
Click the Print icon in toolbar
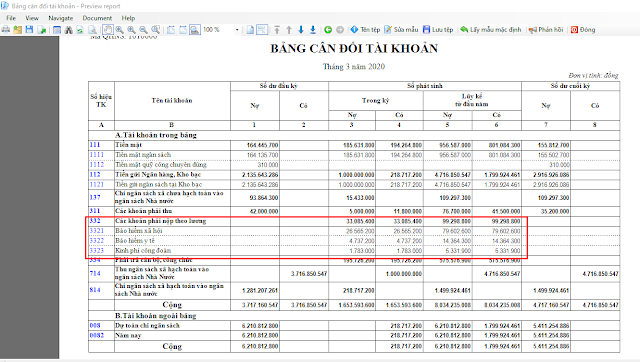(x=6, y=30)
